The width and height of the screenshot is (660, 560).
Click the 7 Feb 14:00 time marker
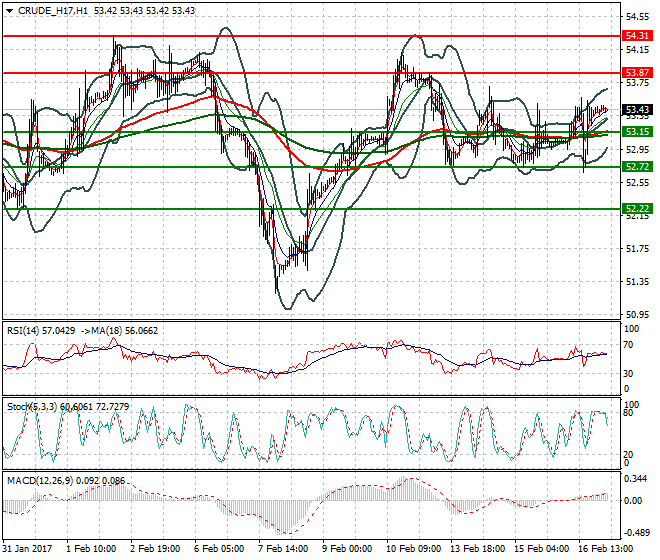285,549
